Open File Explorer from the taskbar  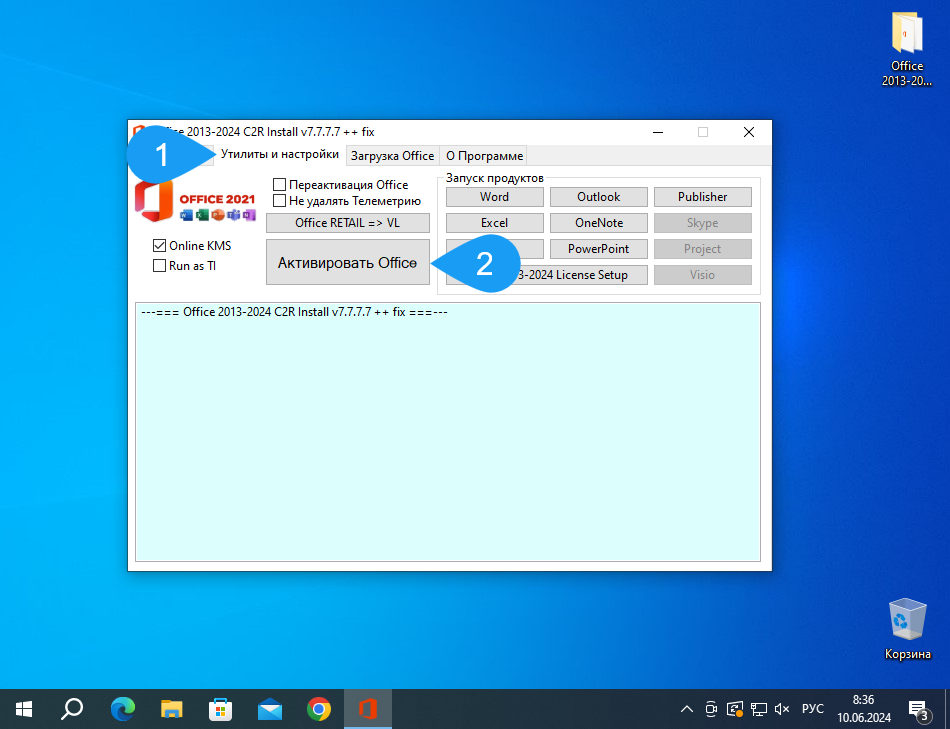(x=172, y=709)
